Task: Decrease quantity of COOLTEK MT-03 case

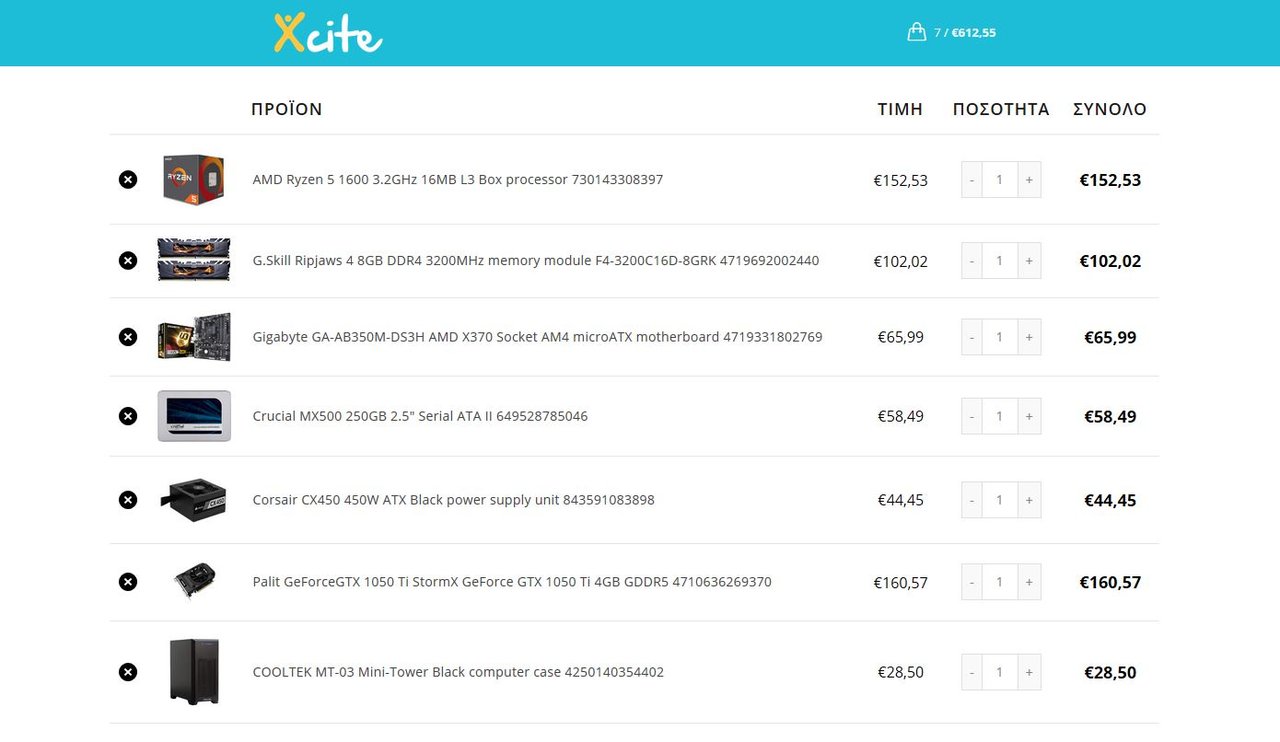Action: (x=972, y=672)
